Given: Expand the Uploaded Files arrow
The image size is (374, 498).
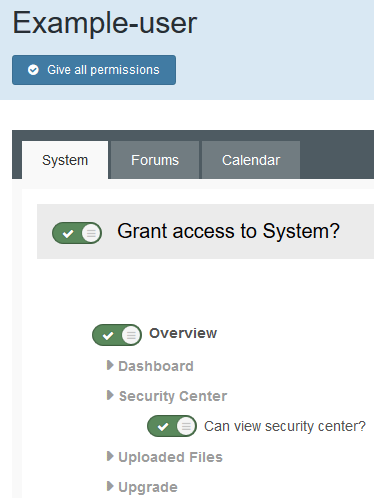Looking at the screenshot, I should tap(110, 456).
